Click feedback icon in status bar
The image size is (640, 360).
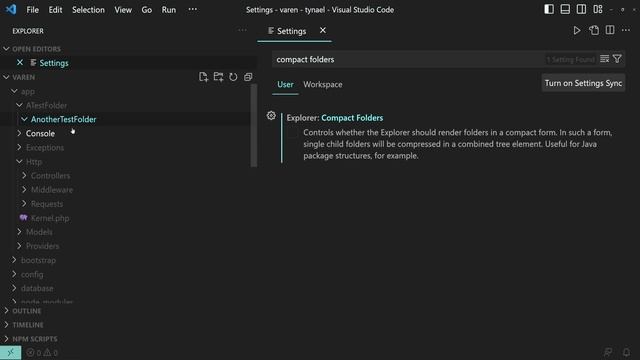[x=608, y=352]
